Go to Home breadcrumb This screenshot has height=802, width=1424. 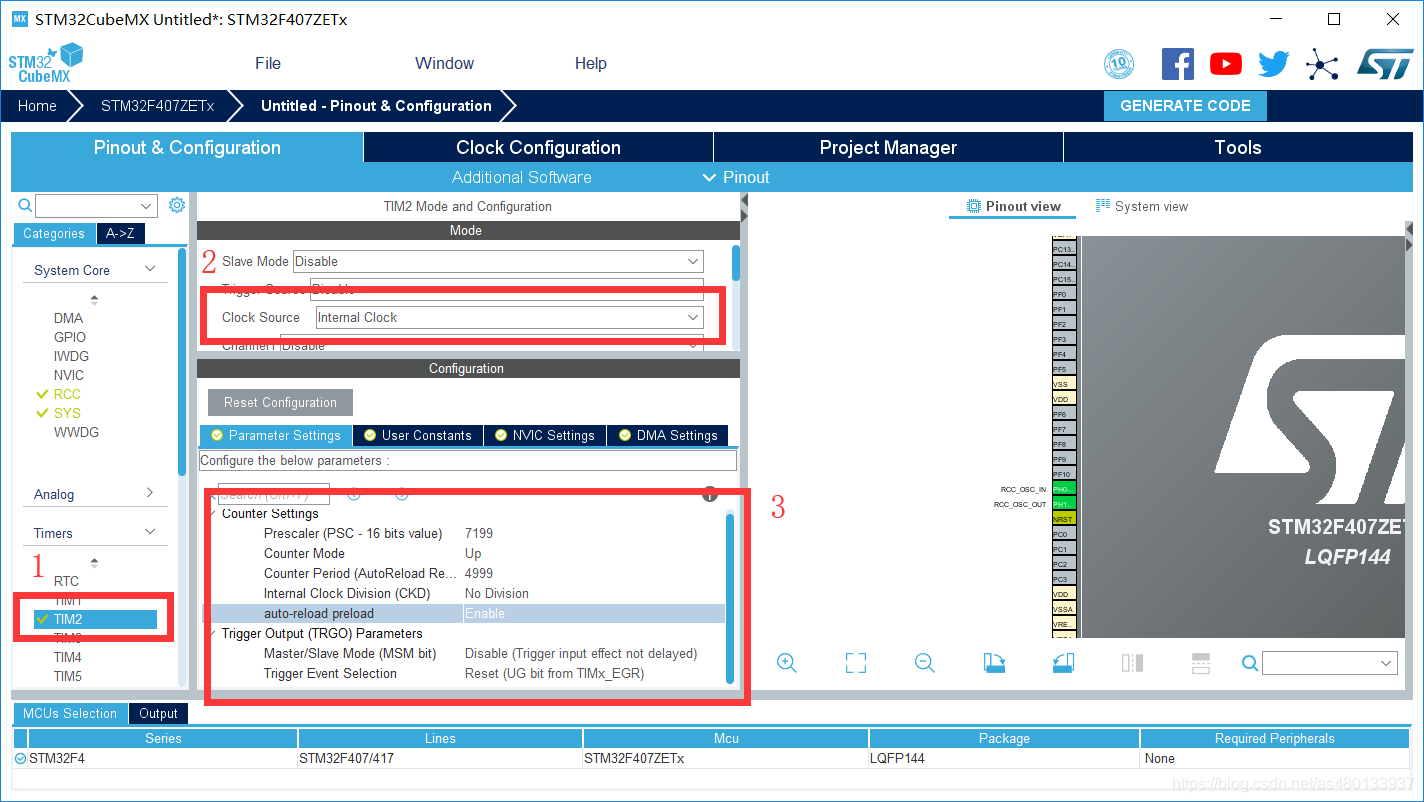click(37, 105)
